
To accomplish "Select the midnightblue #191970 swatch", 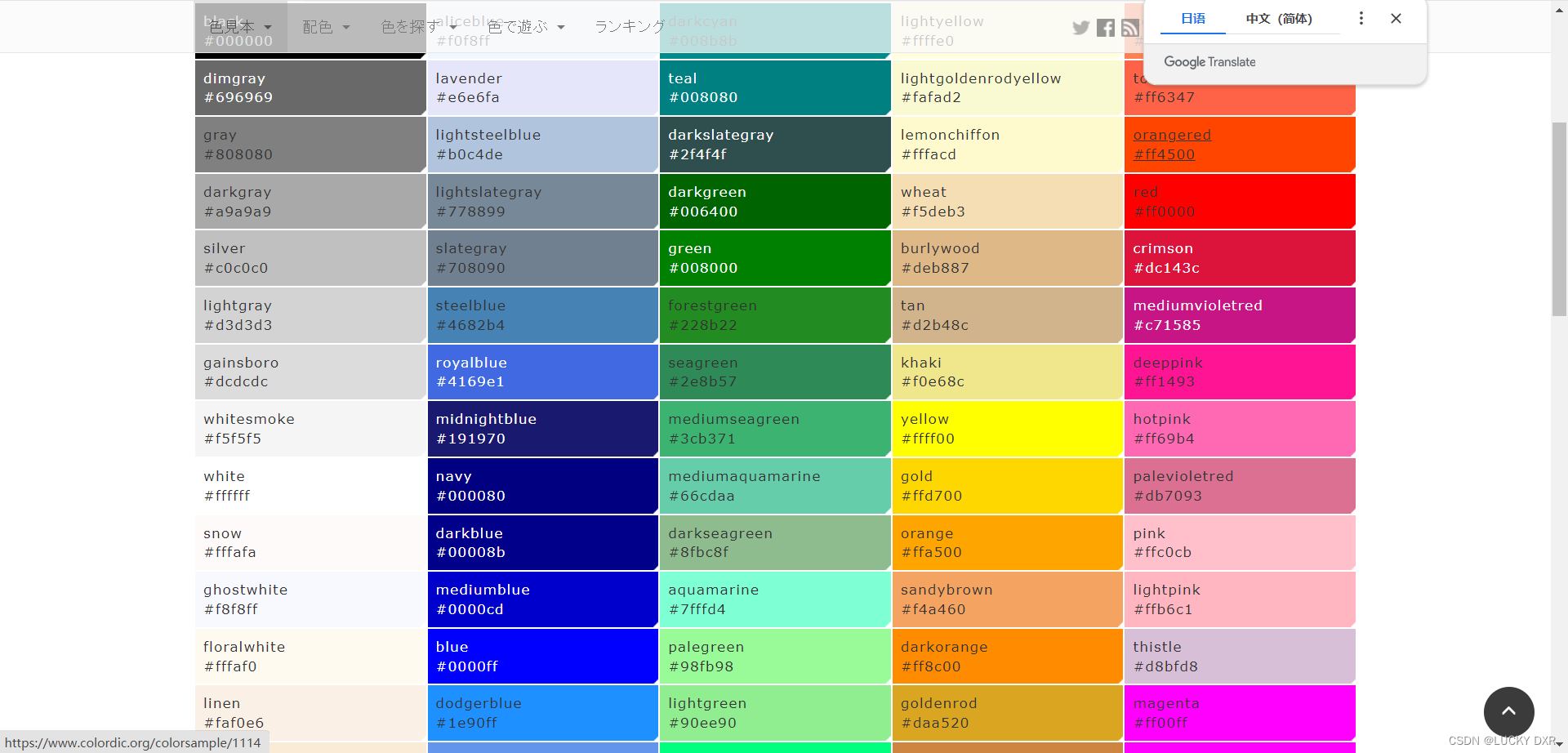I will pyautogui.click(x=543, y=429).
